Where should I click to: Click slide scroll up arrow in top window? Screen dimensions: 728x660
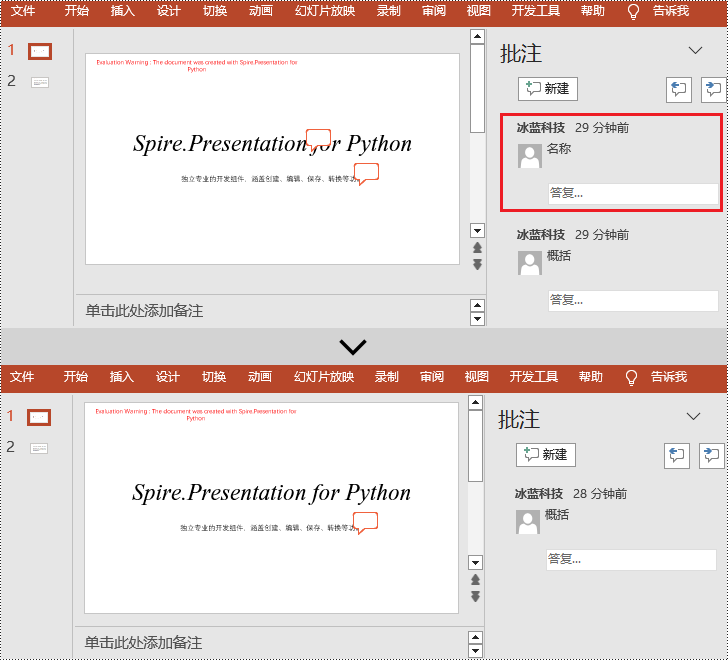pyautogui.click(x=477, y=36)
